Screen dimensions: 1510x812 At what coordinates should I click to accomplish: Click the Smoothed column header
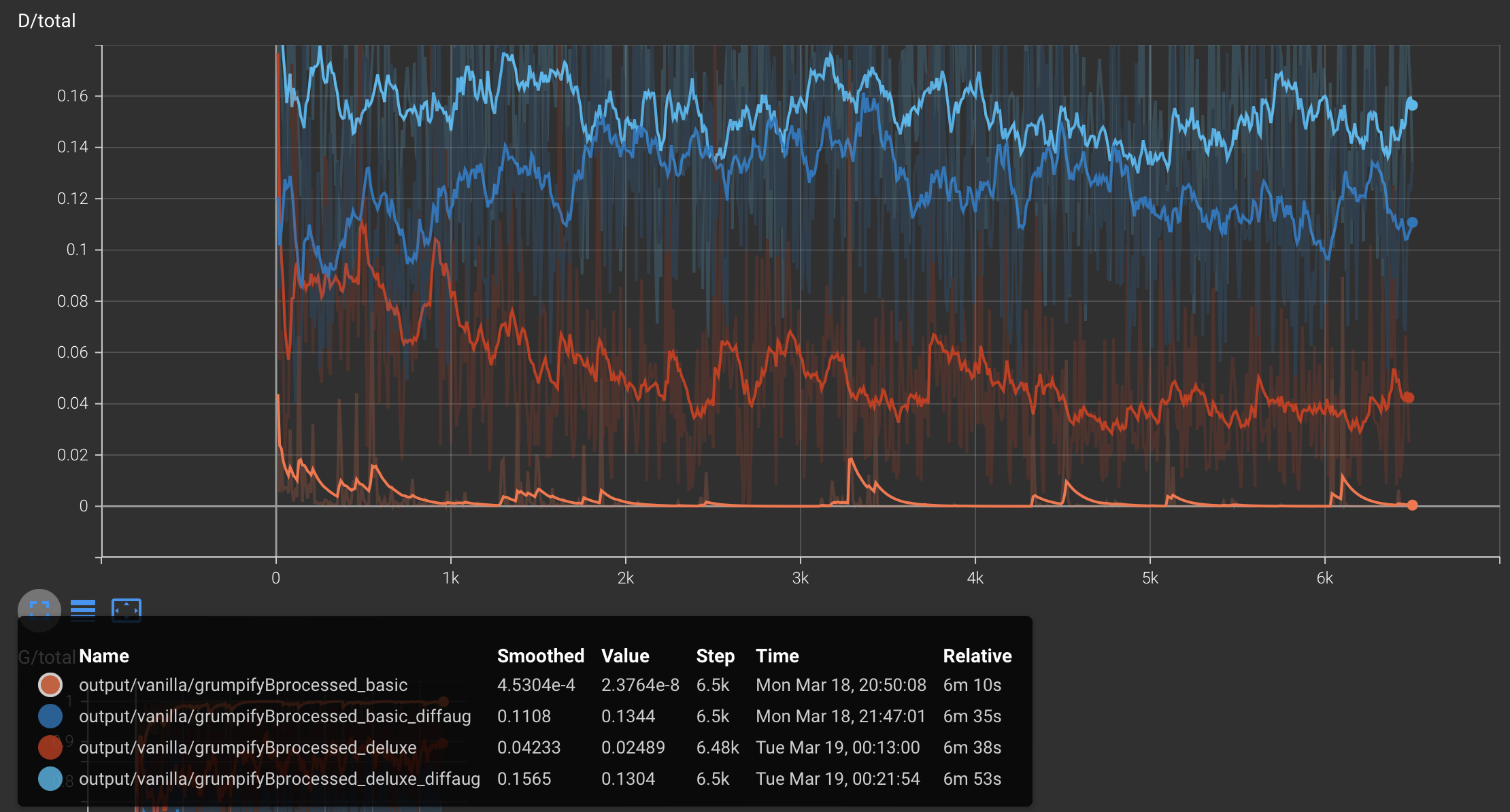click(541, 656)
